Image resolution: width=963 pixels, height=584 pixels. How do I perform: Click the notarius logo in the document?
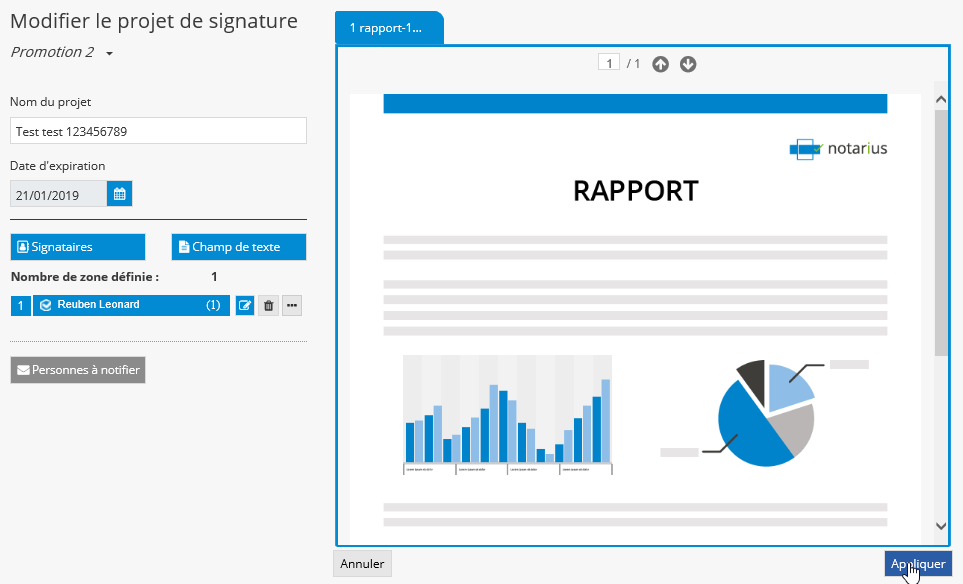tap(837, 149)
